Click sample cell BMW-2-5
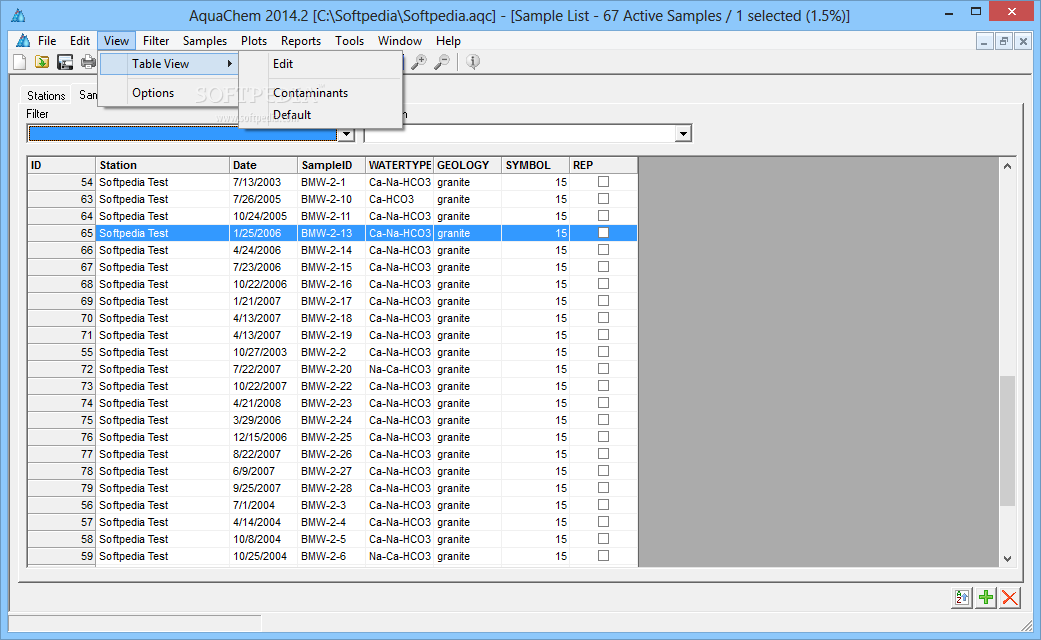The width and height of the screenshot is (1041, 640). click(331, 539)
